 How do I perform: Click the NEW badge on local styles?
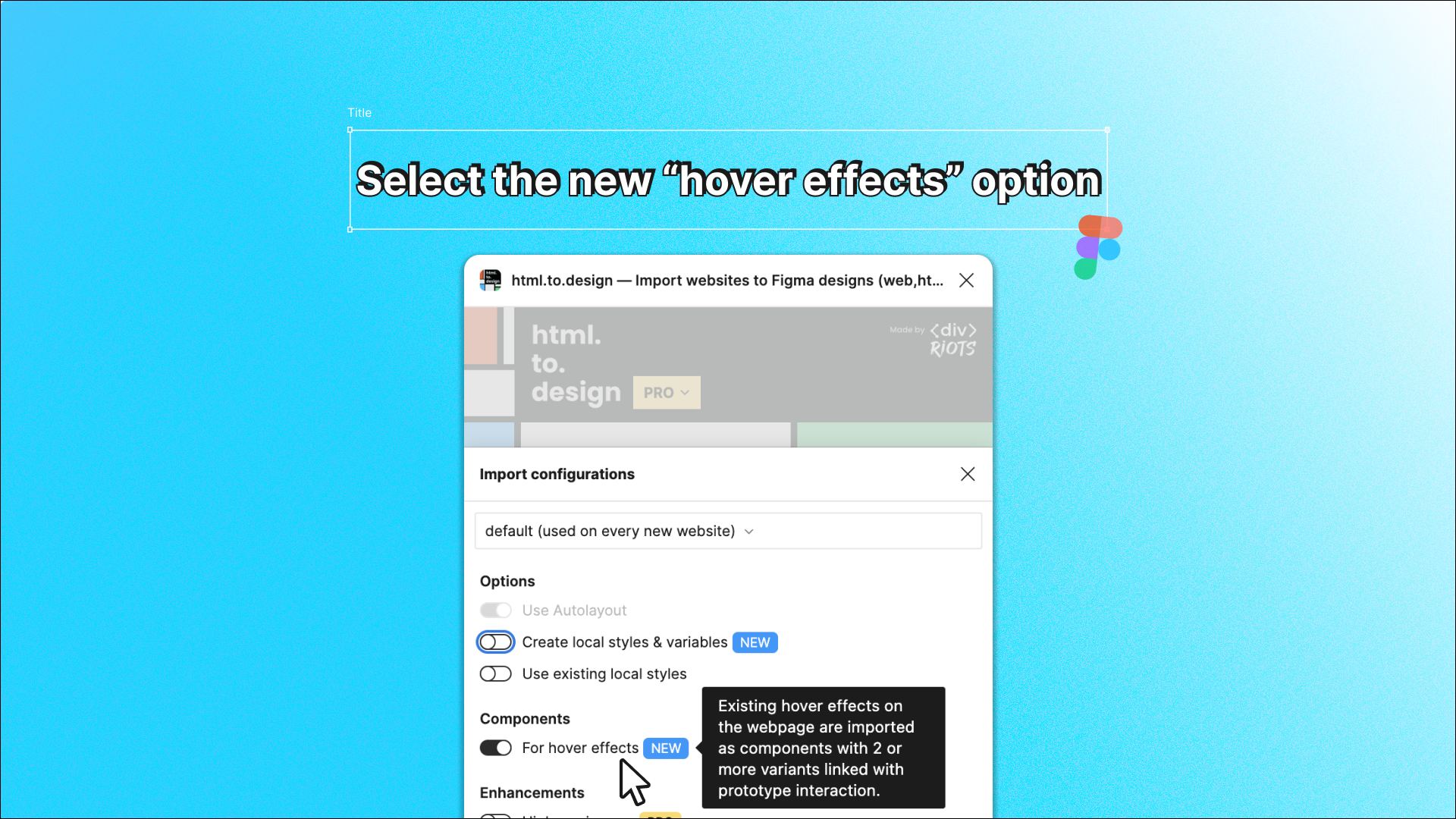755,641
